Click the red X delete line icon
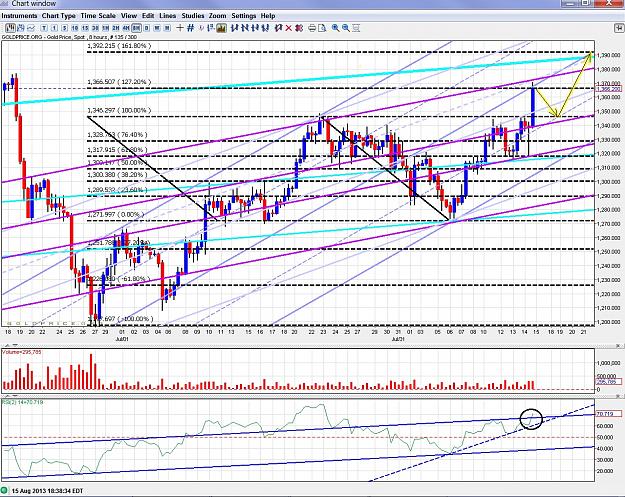This screenshot has height=497, width=625. point(289,28)
